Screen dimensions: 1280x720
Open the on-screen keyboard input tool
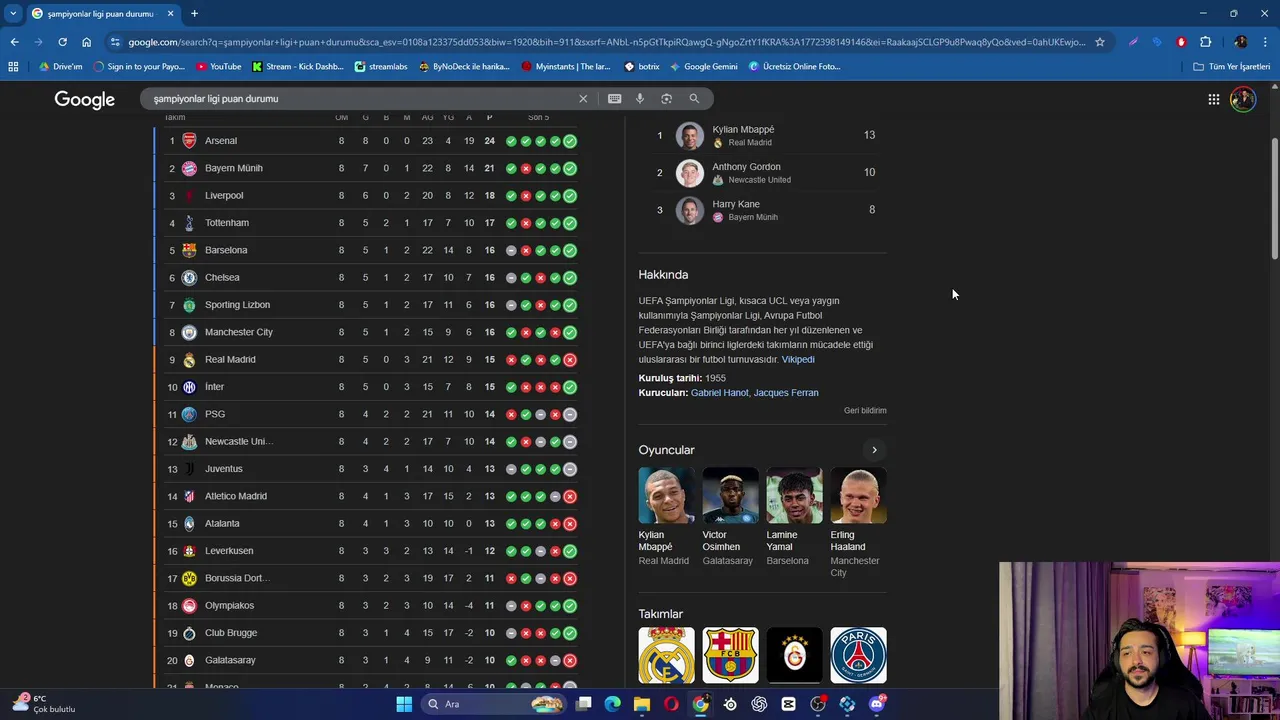(614, 98)
